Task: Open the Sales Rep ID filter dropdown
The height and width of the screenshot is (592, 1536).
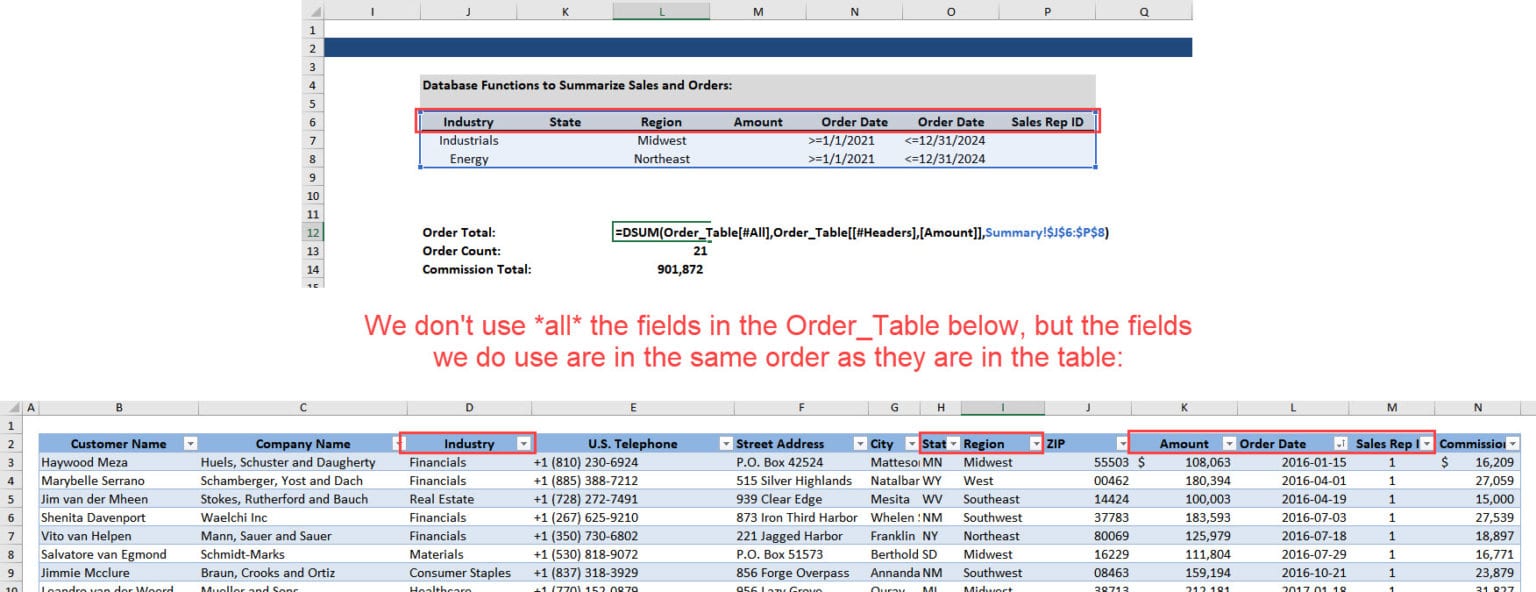Action: [1428, 443]
